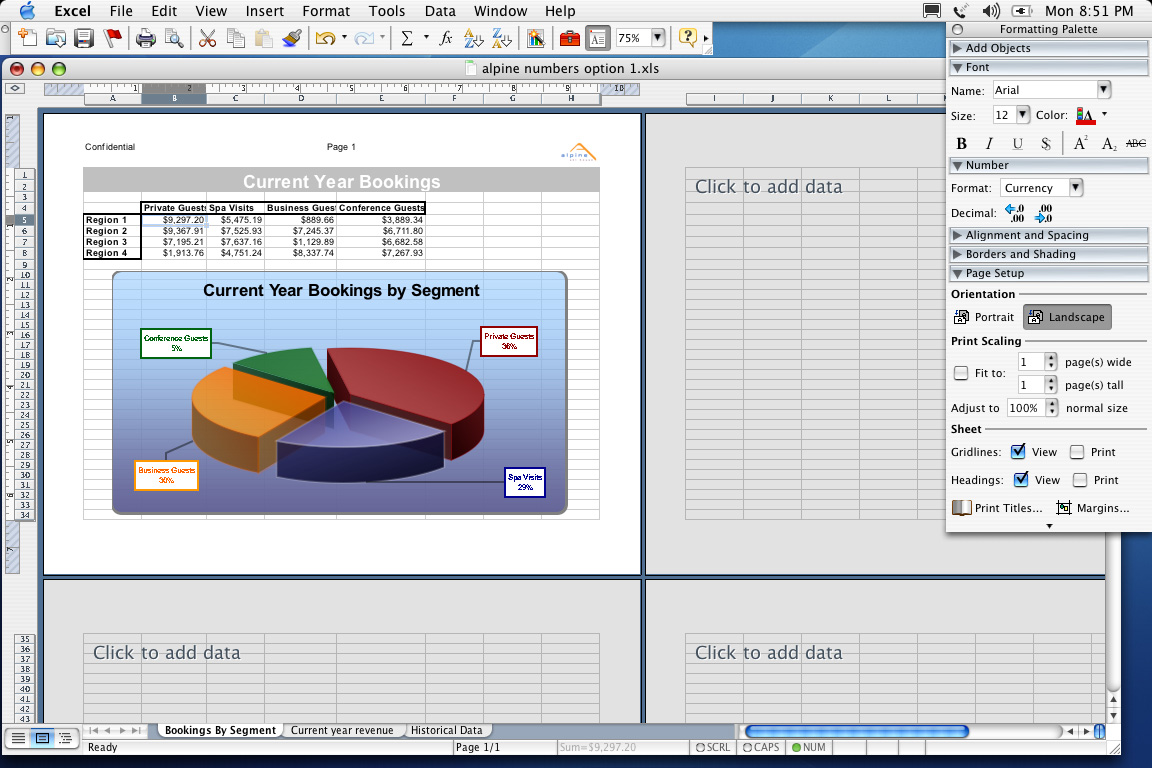Open the Toolbox icon in the toolbar
Viewport: 1152px width, 768px height.
(x=569, y=38)
